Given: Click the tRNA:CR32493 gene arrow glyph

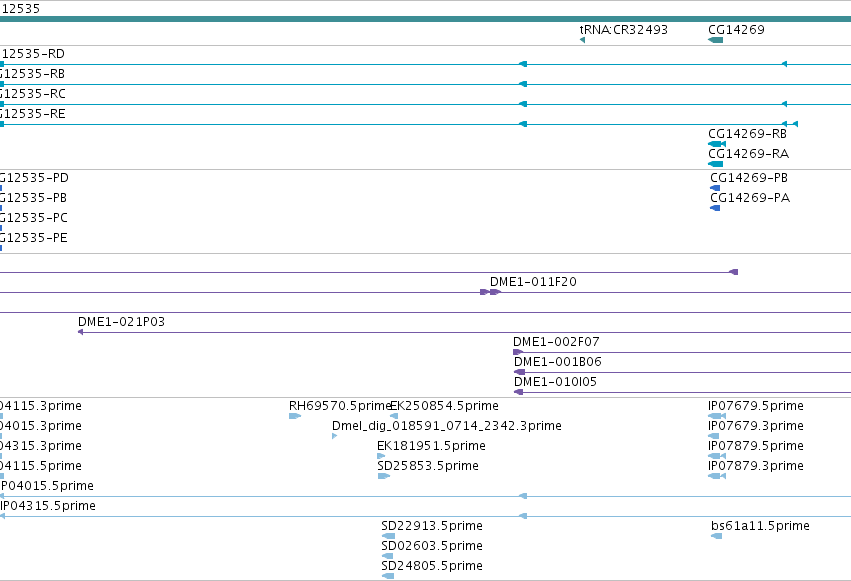Looking at the screenshot, I should click(582, 40).
